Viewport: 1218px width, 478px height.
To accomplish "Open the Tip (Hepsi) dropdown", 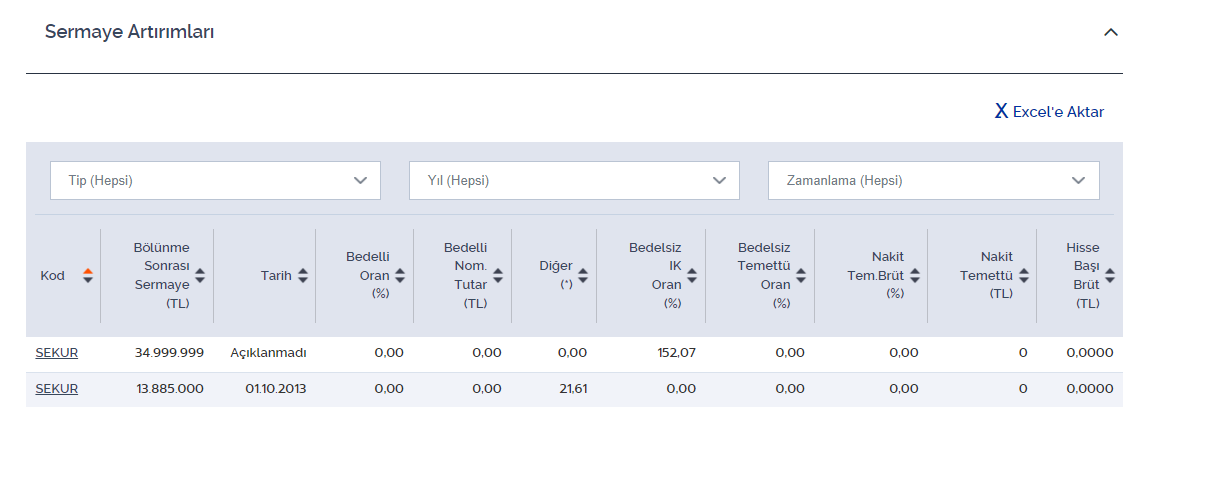I will pos(215,181).
